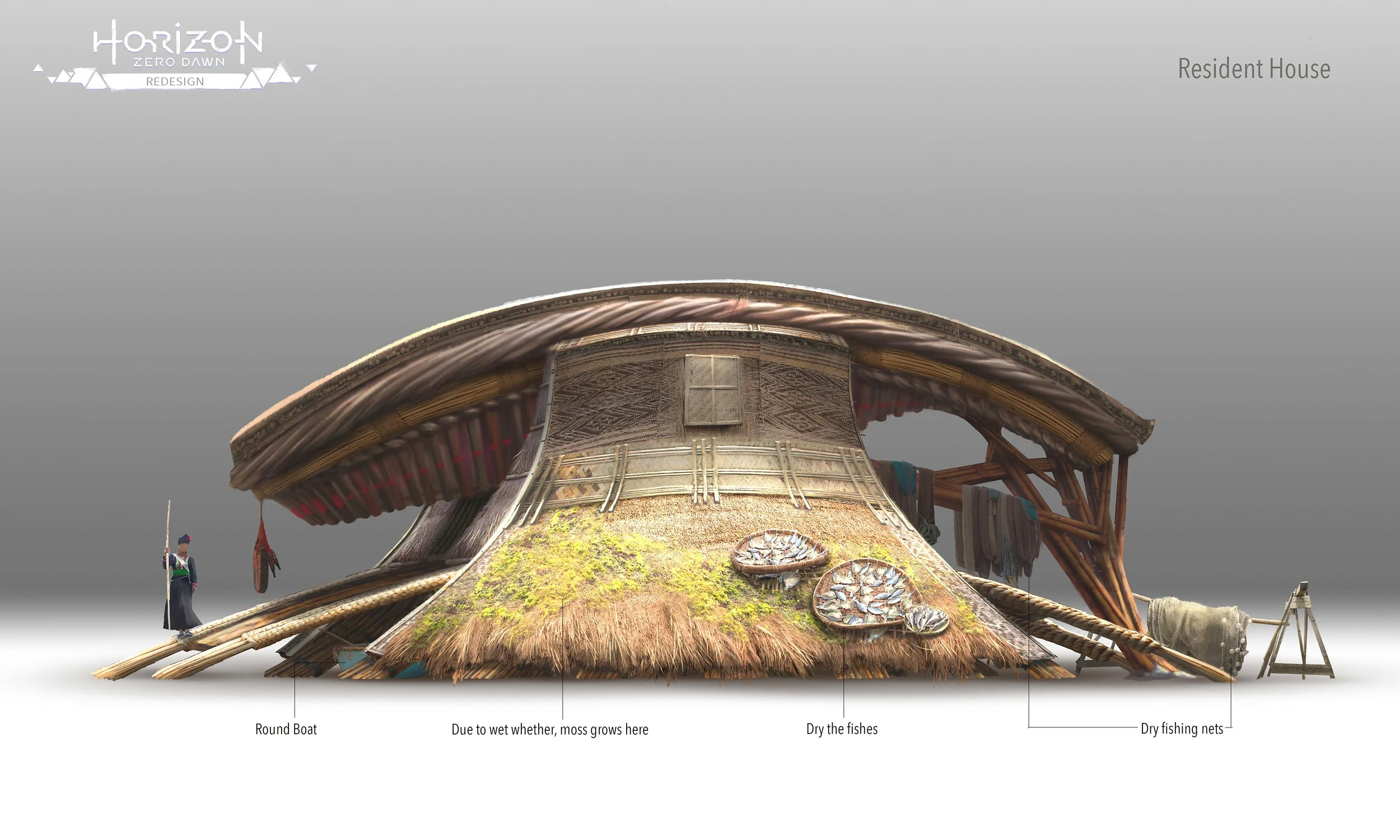
Task: Click the woven window on the upper wall
Action: click(712, 389)
